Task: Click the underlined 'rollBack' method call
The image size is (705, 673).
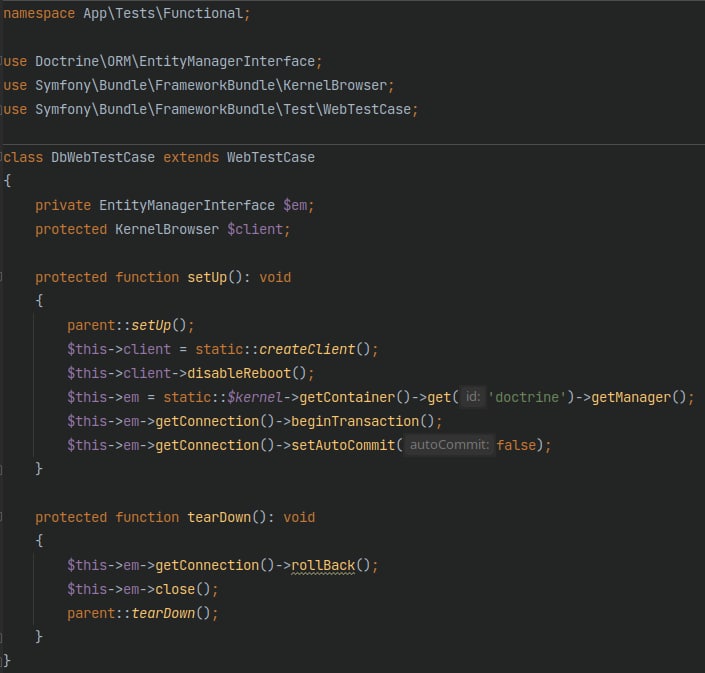Action: click(x=323, y=565)
